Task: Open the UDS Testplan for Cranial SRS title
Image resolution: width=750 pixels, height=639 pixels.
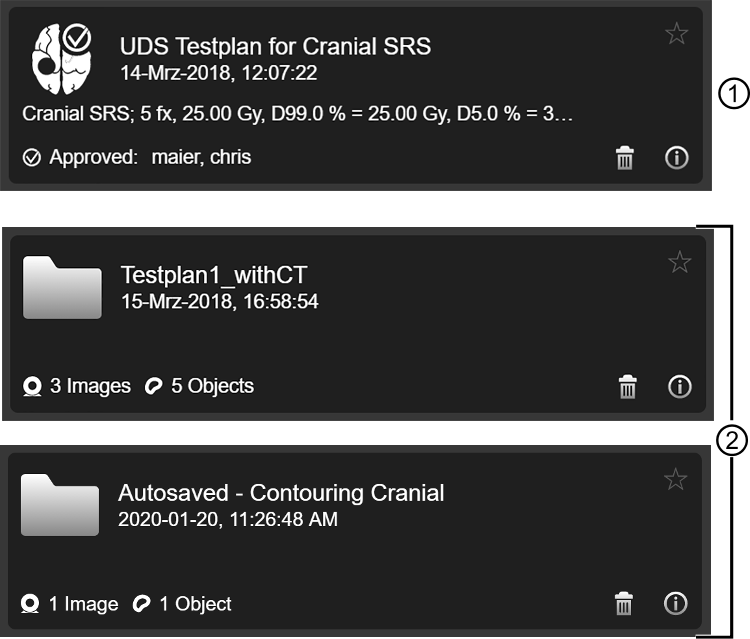Action: [275, 46]
